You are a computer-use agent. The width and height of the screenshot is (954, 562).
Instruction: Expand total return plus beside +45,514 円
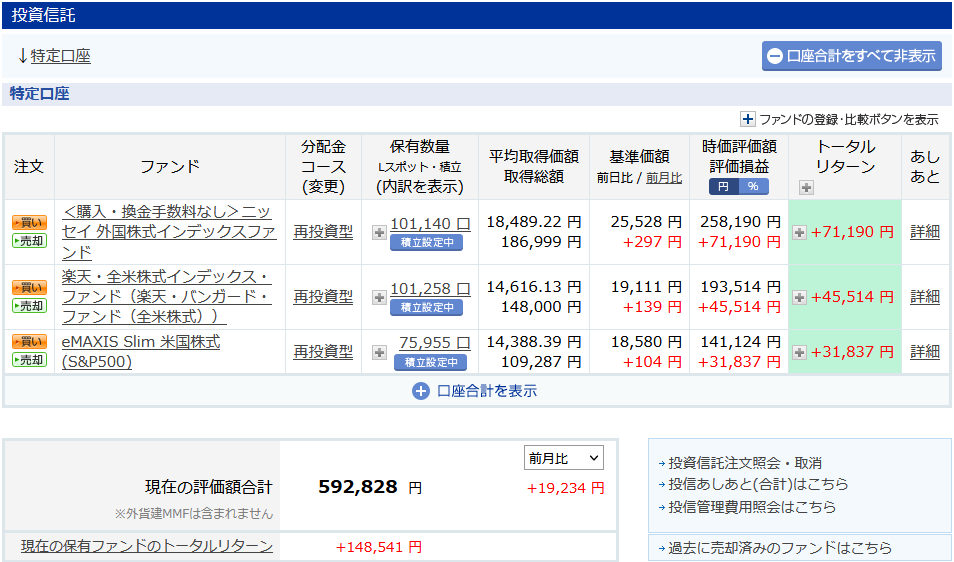coord(799,297)
